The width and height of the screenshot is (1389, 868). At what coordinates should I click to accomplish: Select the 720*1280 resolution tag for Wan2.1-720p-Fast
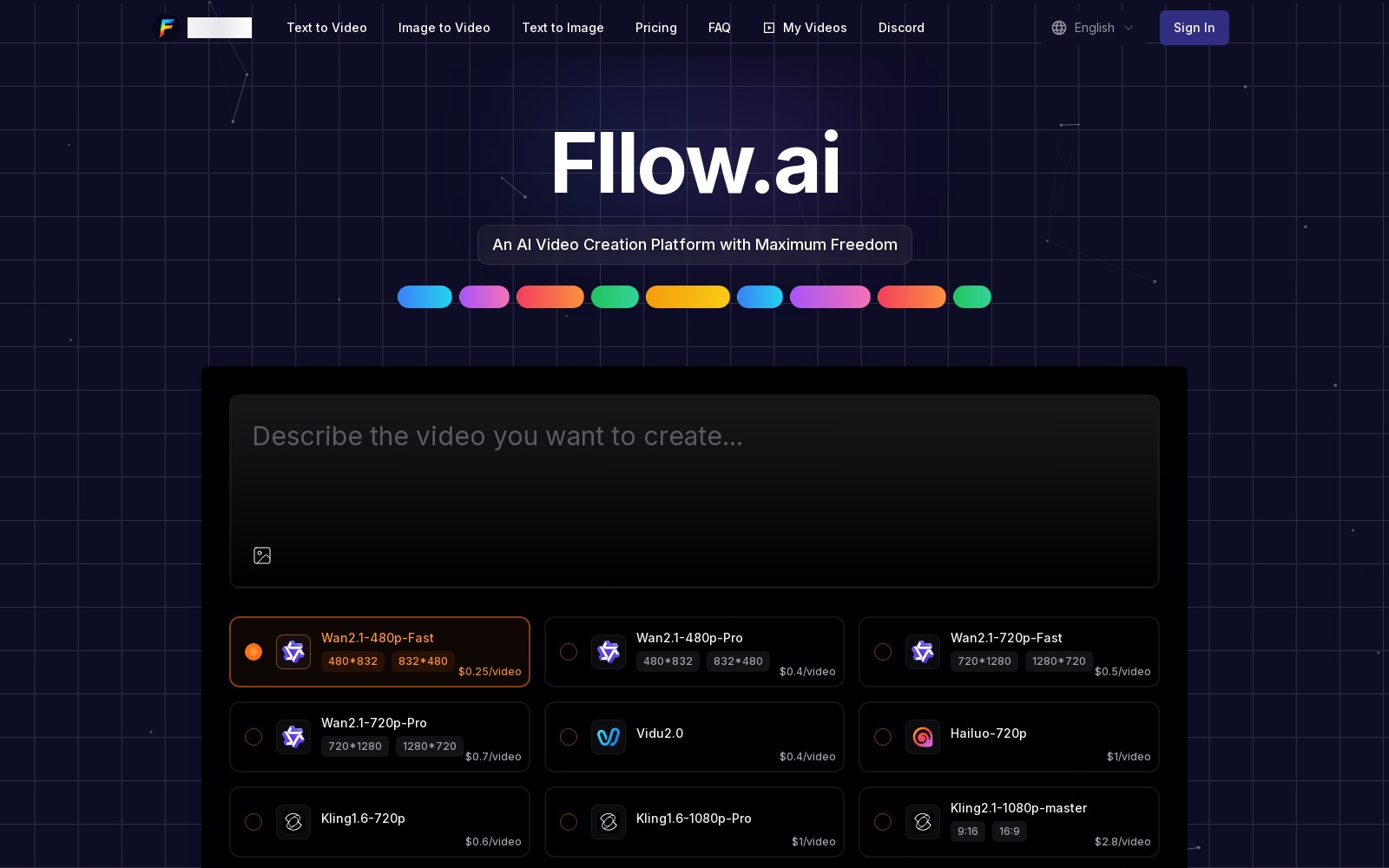pyautogui.click(x=984, y=661)
